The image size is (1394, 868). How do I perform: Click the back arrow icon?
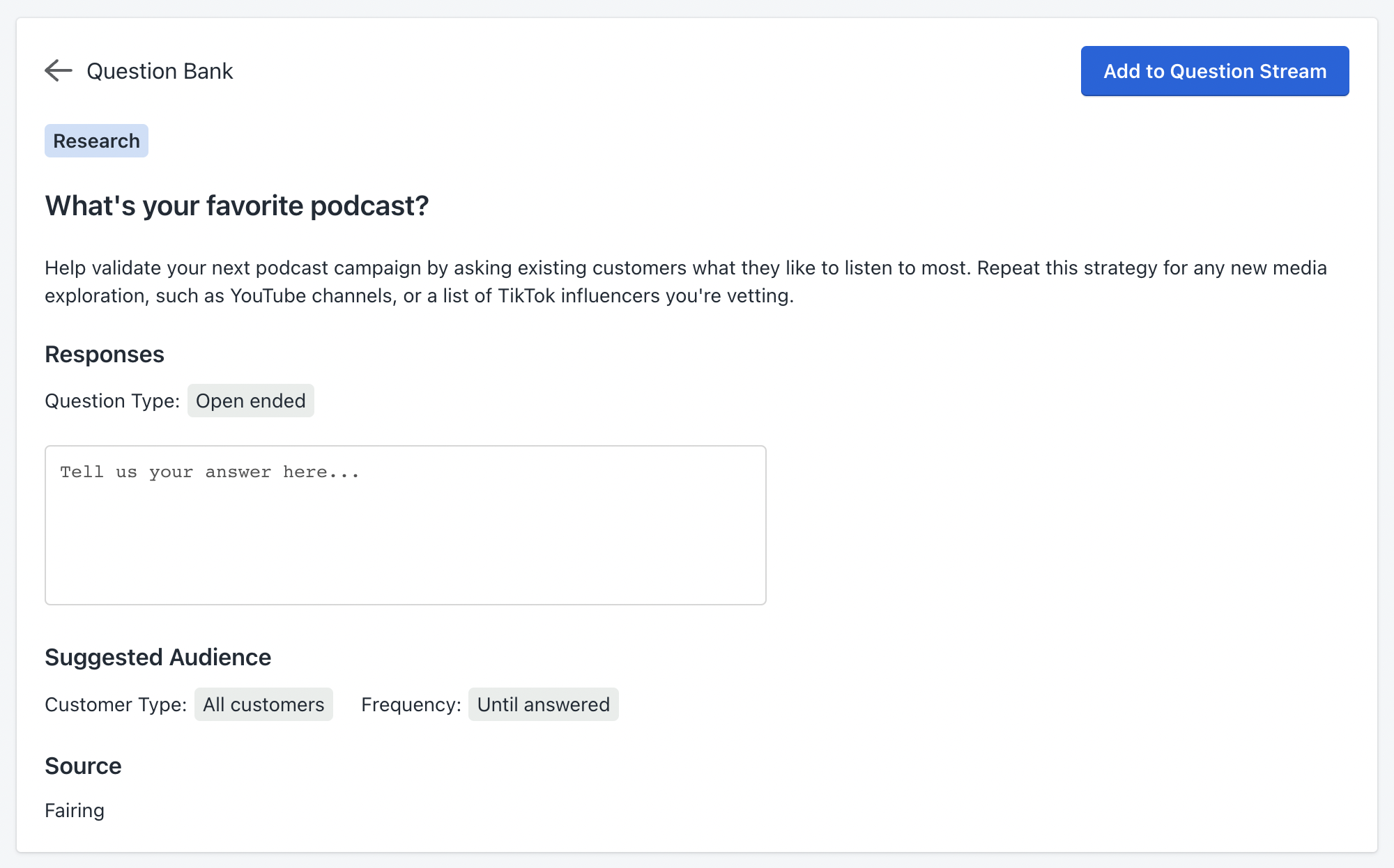pyautogui.click(x=59, y=70)
